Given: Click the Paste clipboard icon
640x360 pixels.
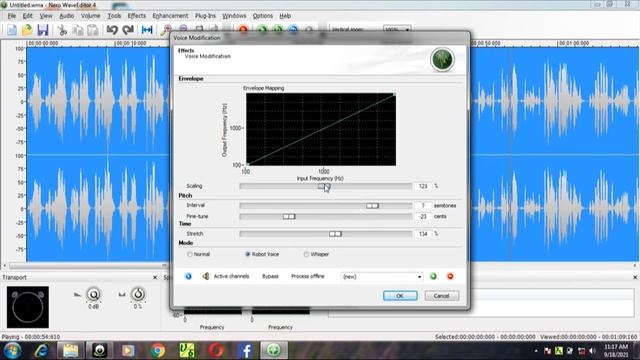Looking at the screenshot, I should 93,30.
